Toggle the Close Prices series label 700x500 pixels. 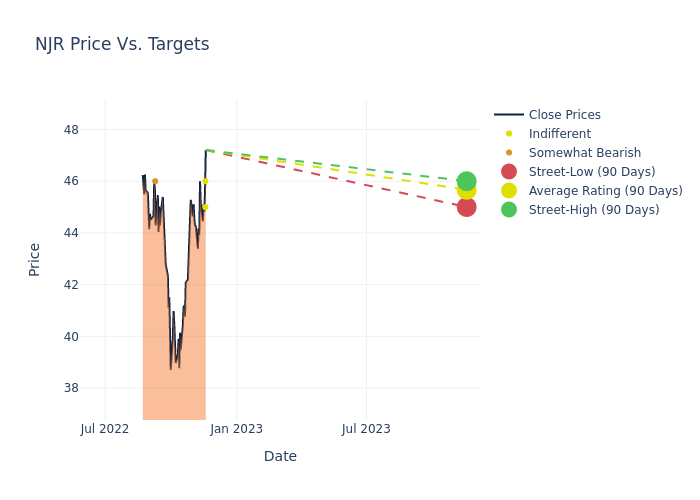564,115
